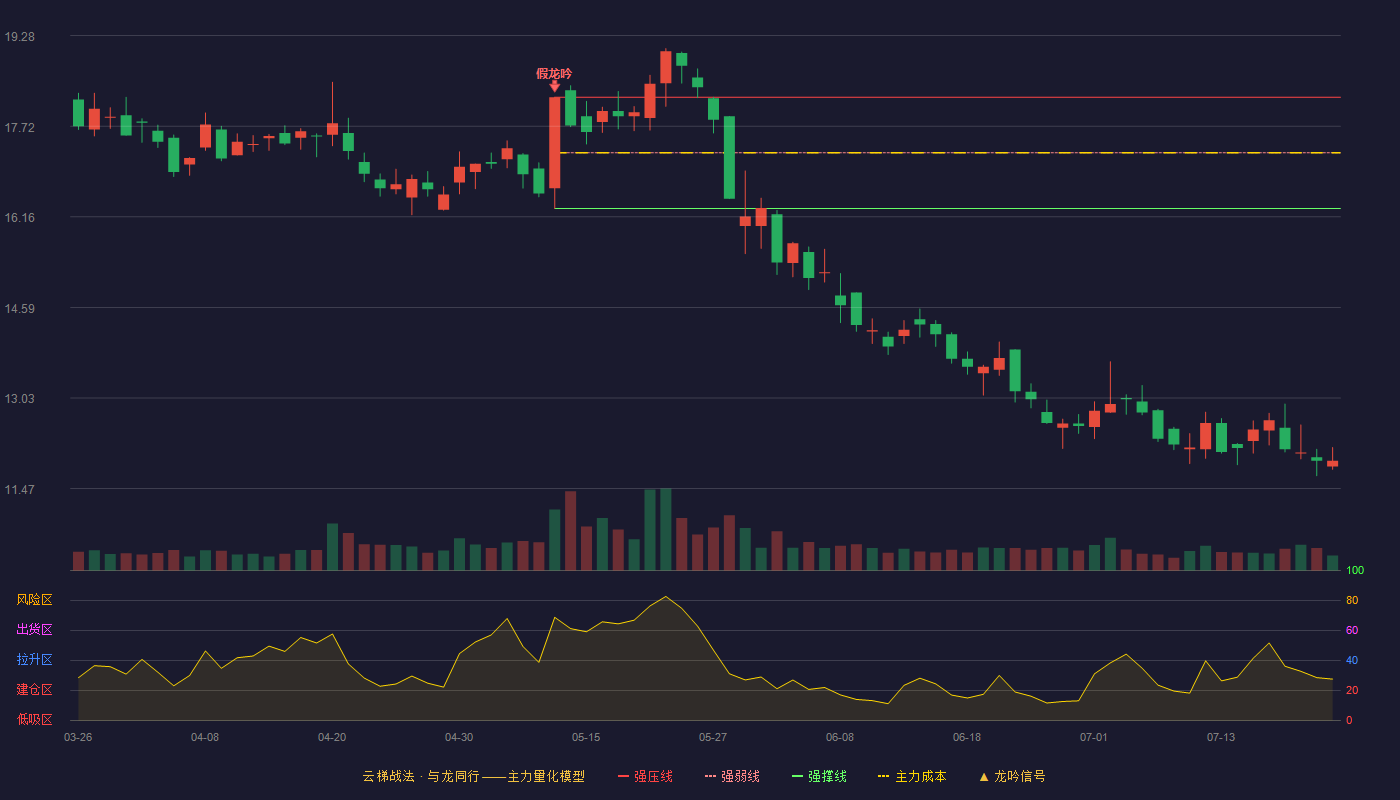This screenshot has width=1400, height=800.
Task: Click the red 强压线 legend line icon
Action: click(x=623, y=777)
